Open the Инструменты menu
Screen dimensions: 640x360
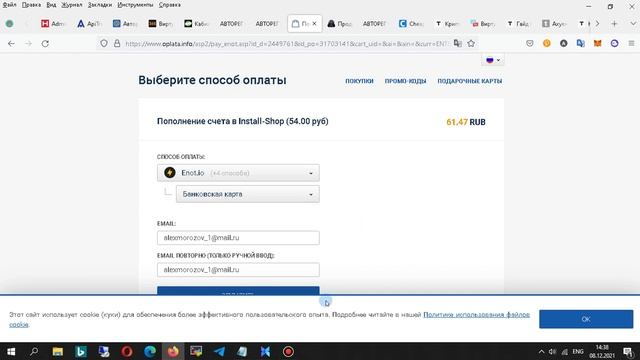point(135,5)
